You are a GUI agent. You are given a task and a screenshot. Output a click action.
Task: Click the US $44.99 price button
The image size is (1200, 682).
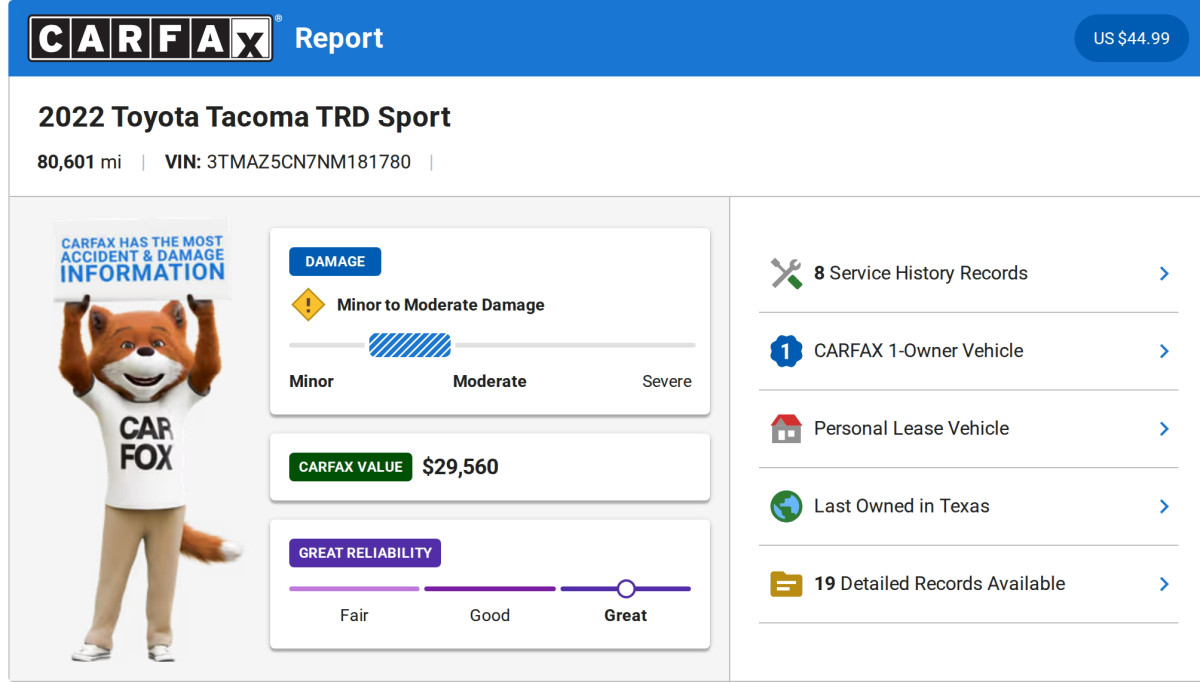point(1131,38)
